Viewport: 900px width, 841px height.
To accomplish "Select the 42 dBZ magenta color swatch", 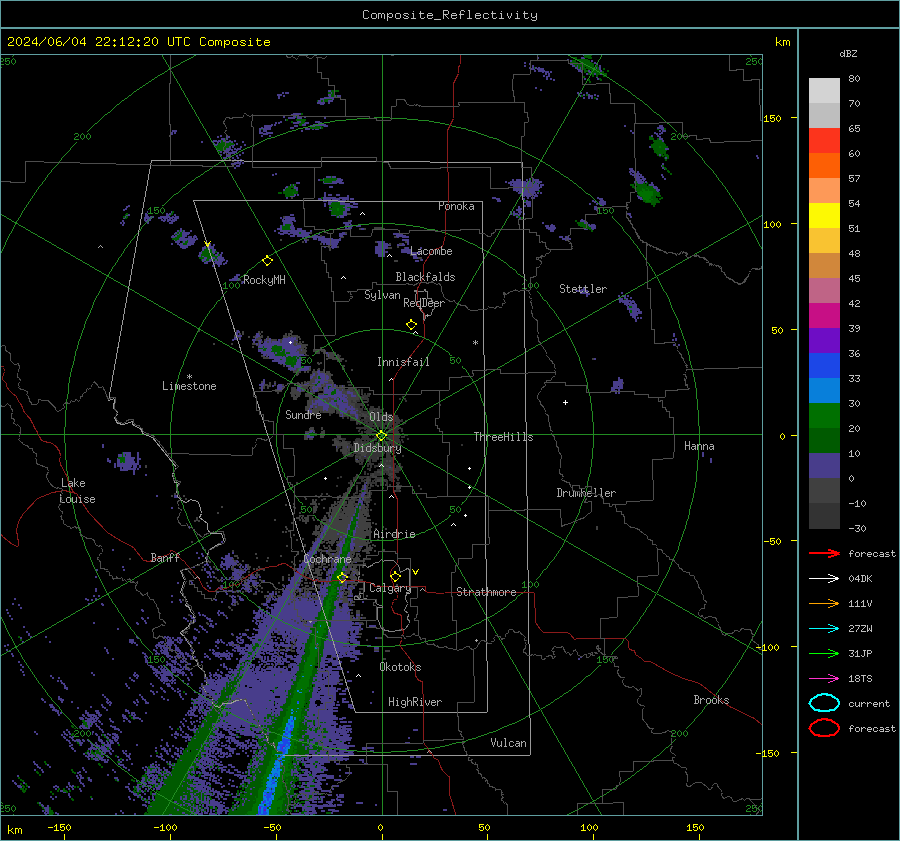I will click(x=824, y=315).
